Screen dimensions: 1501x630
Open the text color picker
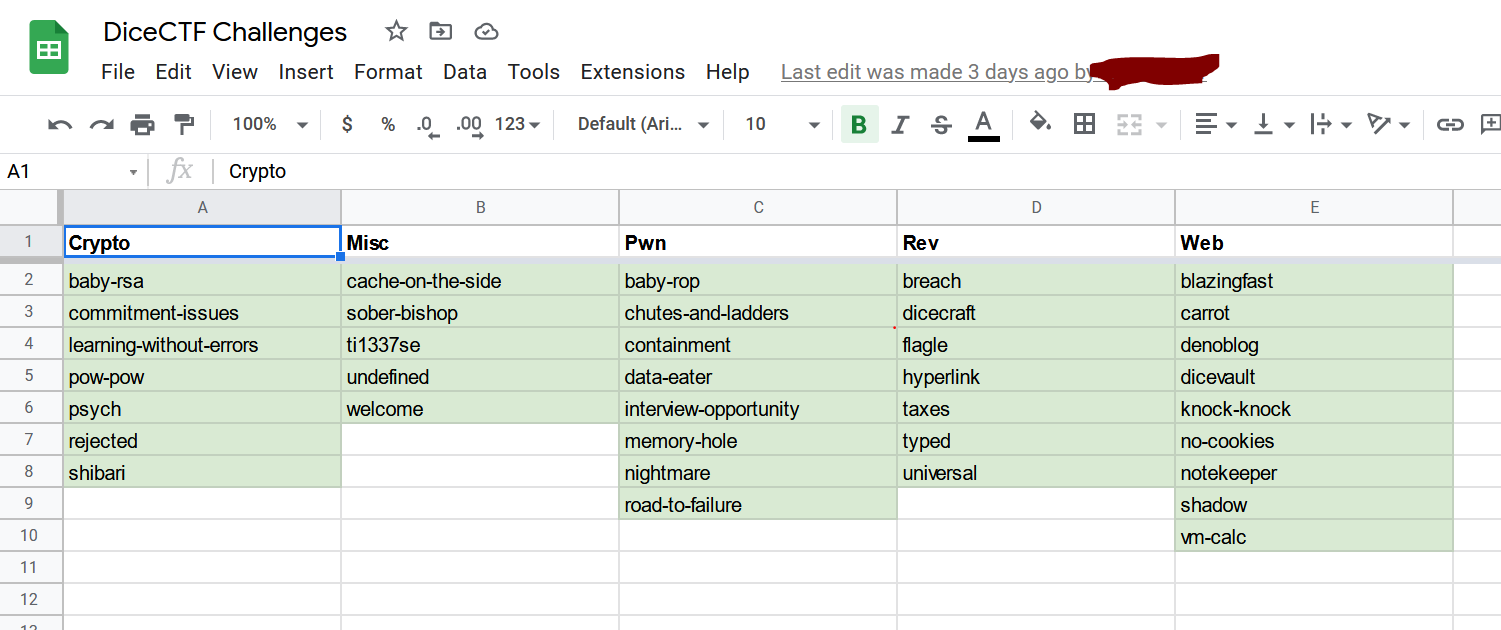pos(984,124)
